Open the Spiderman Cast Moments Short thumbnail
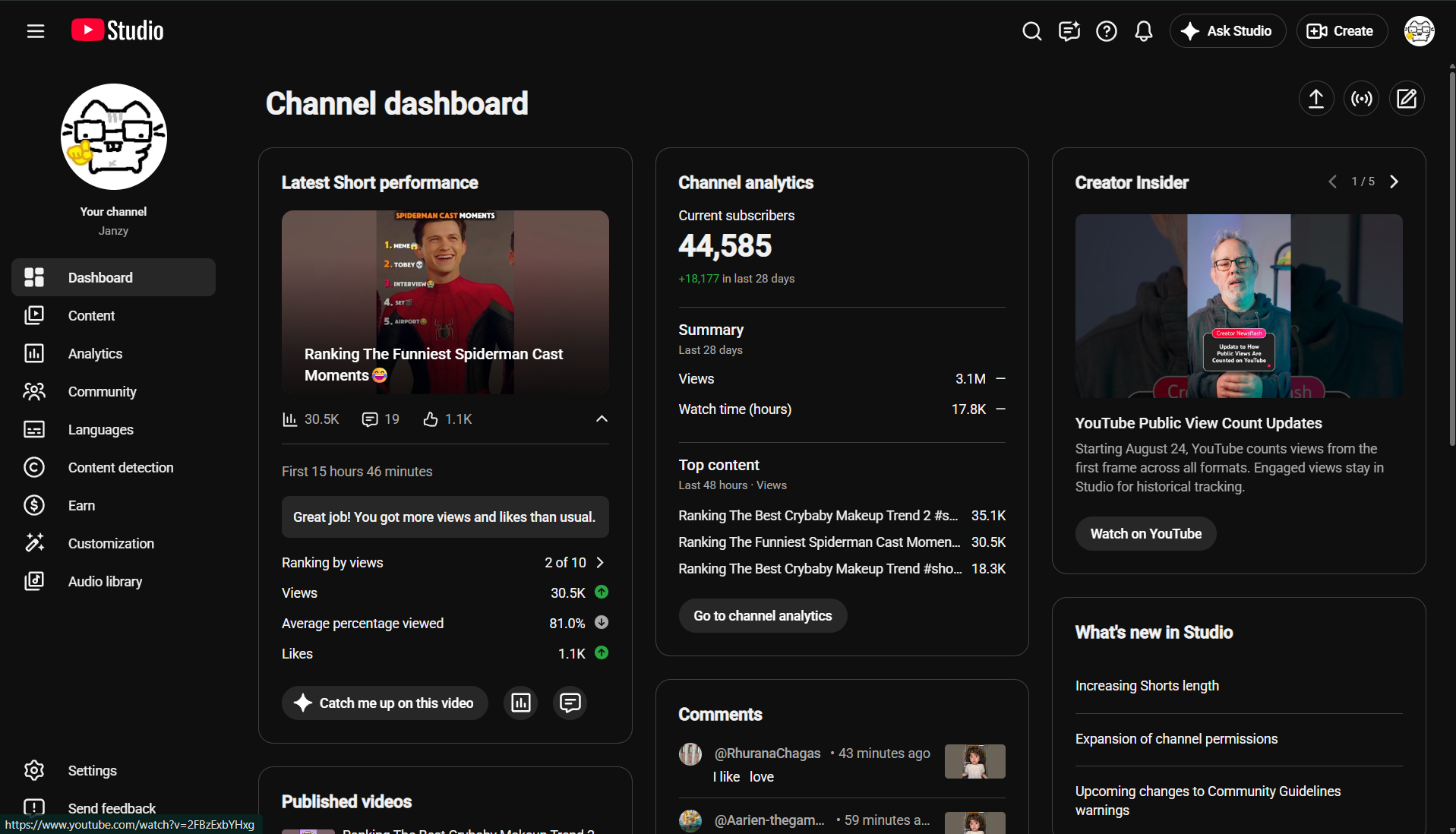Image resolution: width=1456 pixels, height=834 pixels. [x=445, y=302]
